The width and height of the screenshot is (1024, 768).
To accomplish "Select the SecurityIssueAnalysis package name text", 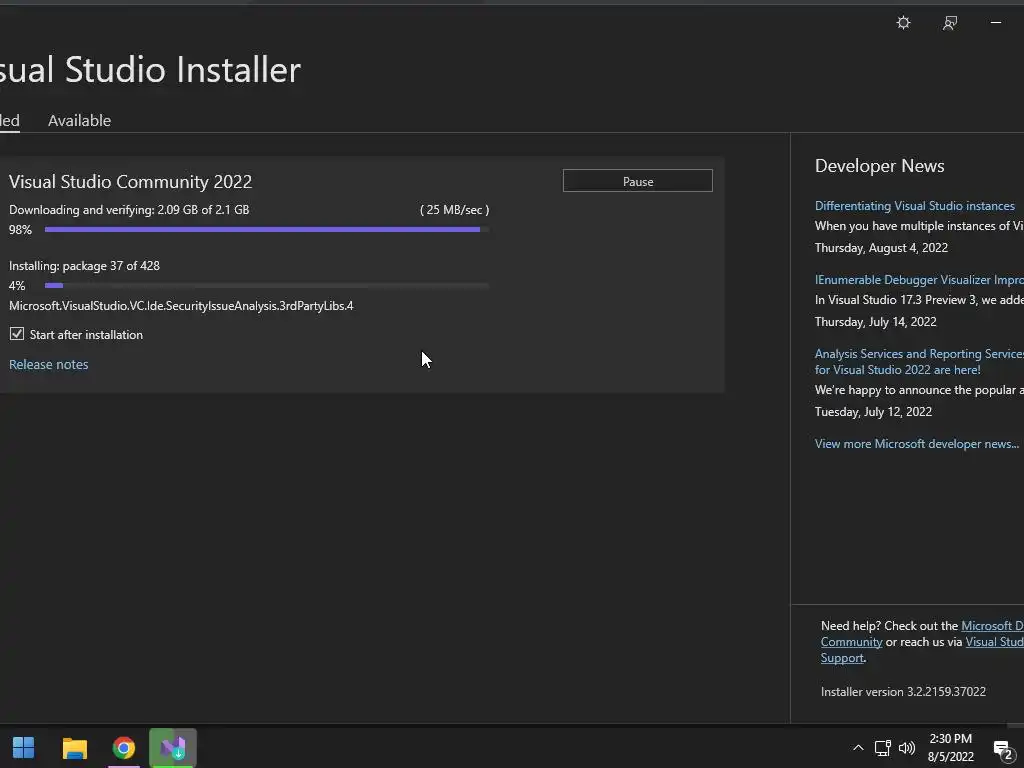I will tap(181, 306).
